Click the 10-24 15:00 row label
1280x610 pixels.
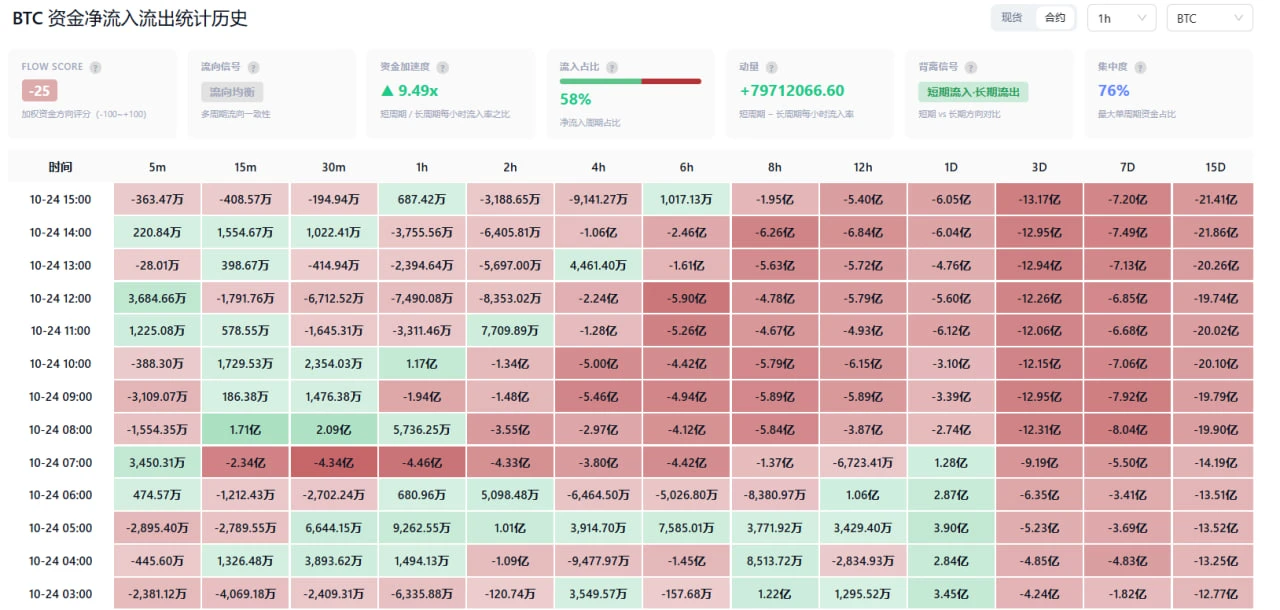60,200
